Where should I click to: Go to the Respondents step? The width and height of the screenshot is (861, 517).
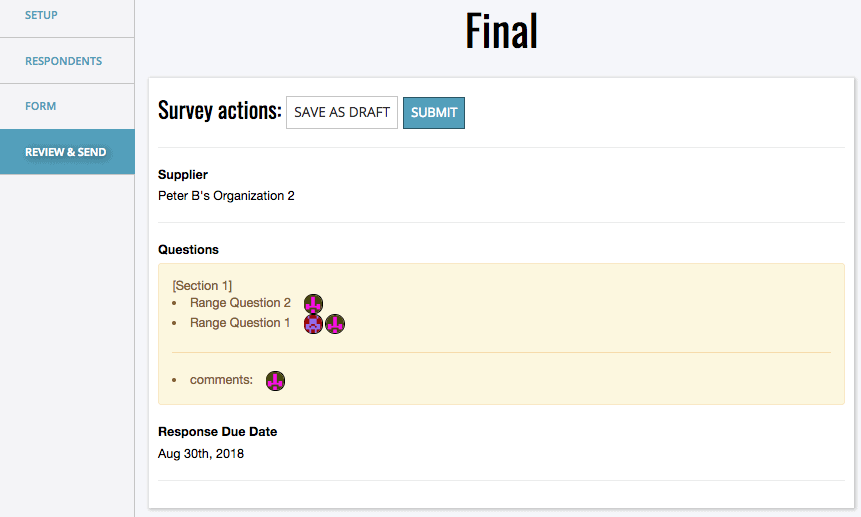click(x=63, y=61)
